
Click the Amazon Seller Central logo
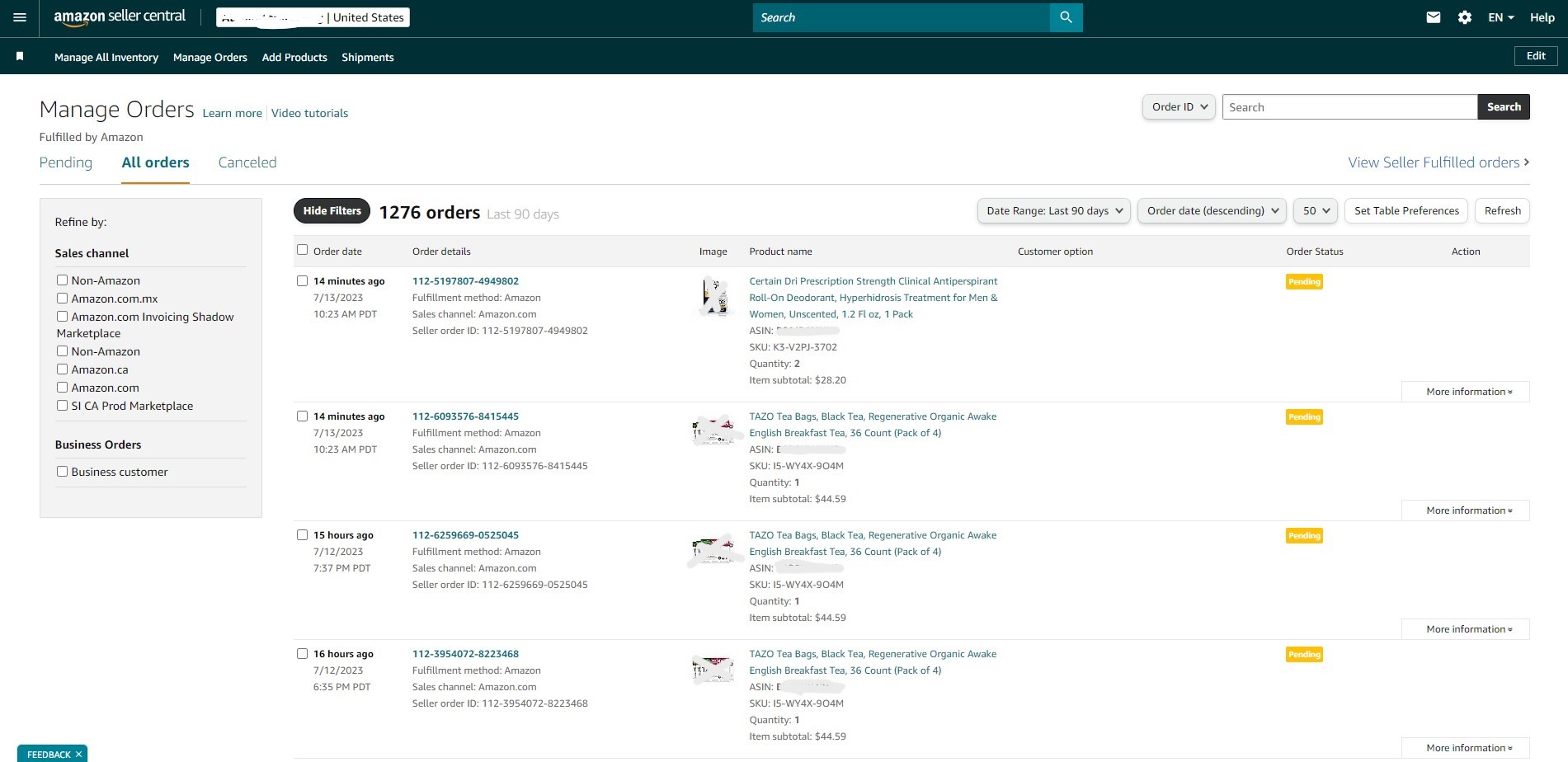[120, 17]
